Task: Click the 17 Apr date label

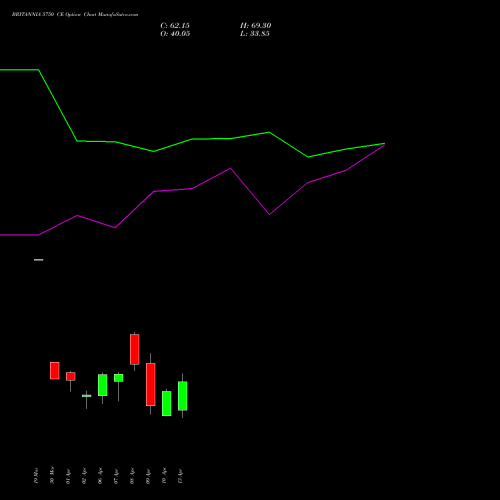Action: click(x=180, y=476)
